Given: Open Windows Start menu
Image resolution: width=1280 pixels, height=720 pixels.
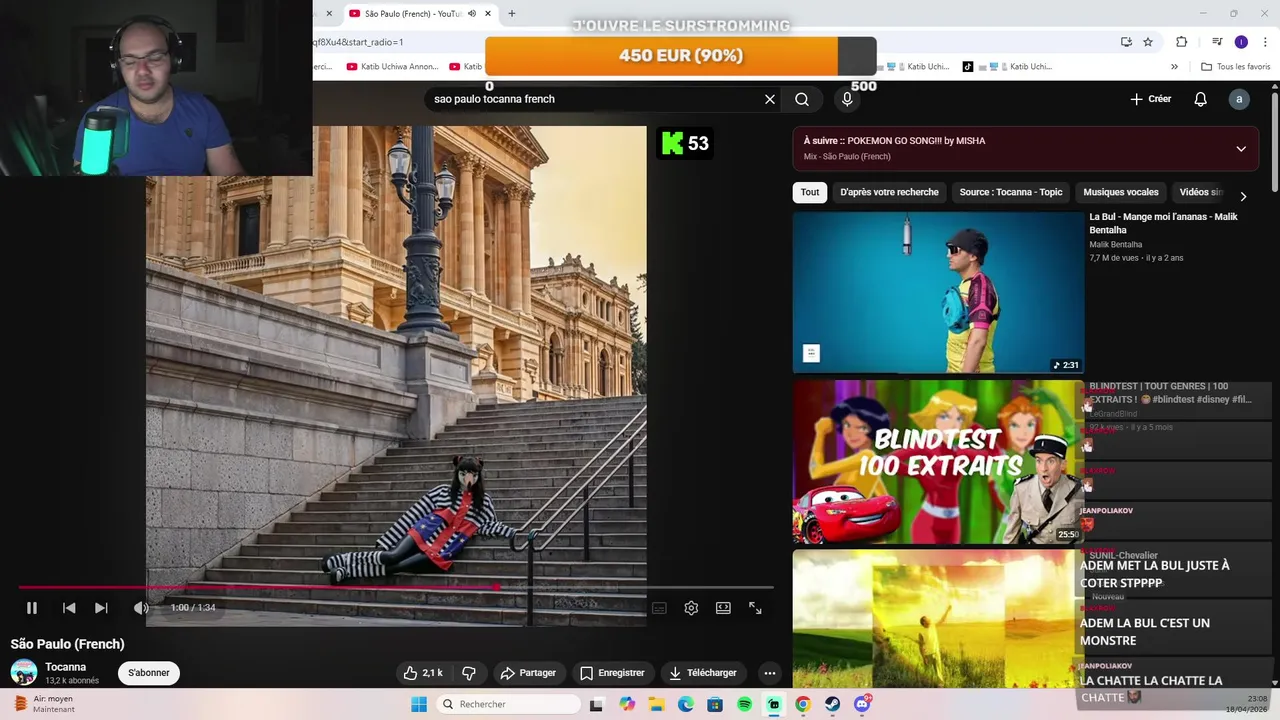Looking at the screenshot, I should pos(419,704).
